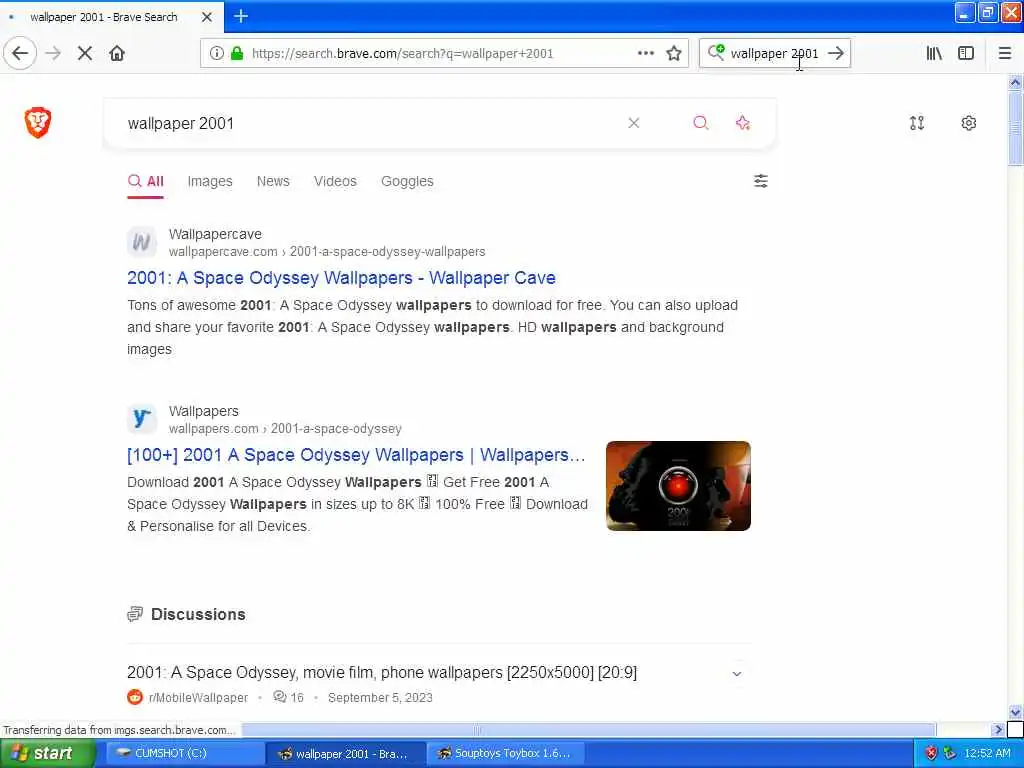Switch to the News tab
This screenshot has width=1024, height=768.
(x=273, y=181)
